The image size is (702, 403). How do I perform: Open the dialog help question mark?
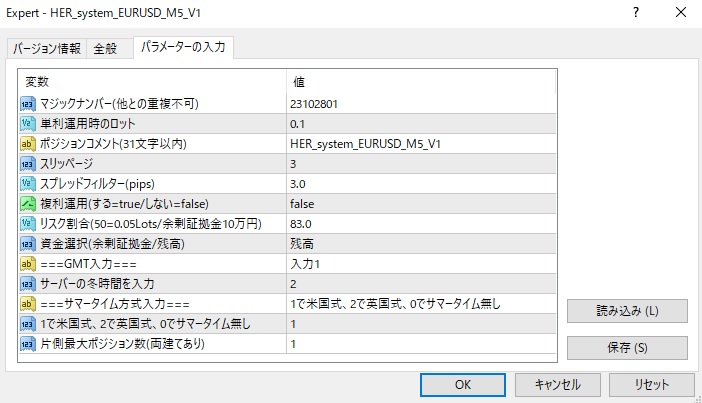click(x=636, y=14)
